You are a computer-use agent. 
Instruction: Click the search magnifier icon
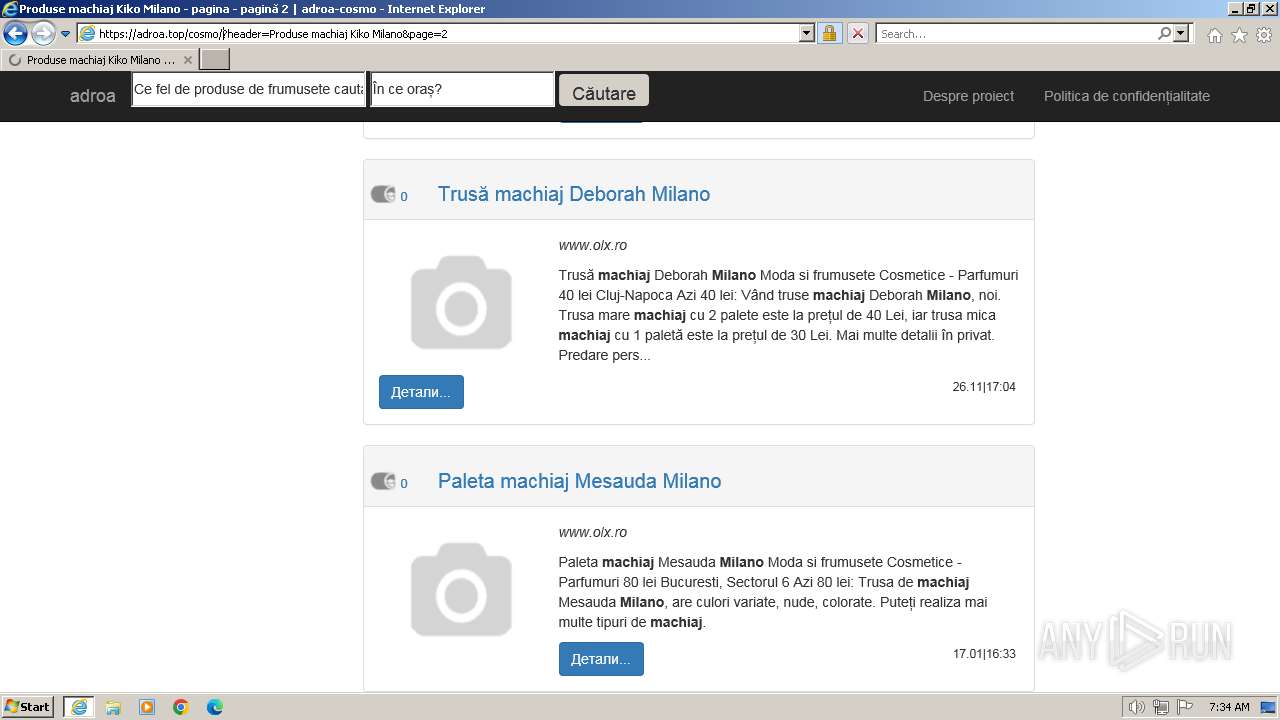[x=1164, y=33]
